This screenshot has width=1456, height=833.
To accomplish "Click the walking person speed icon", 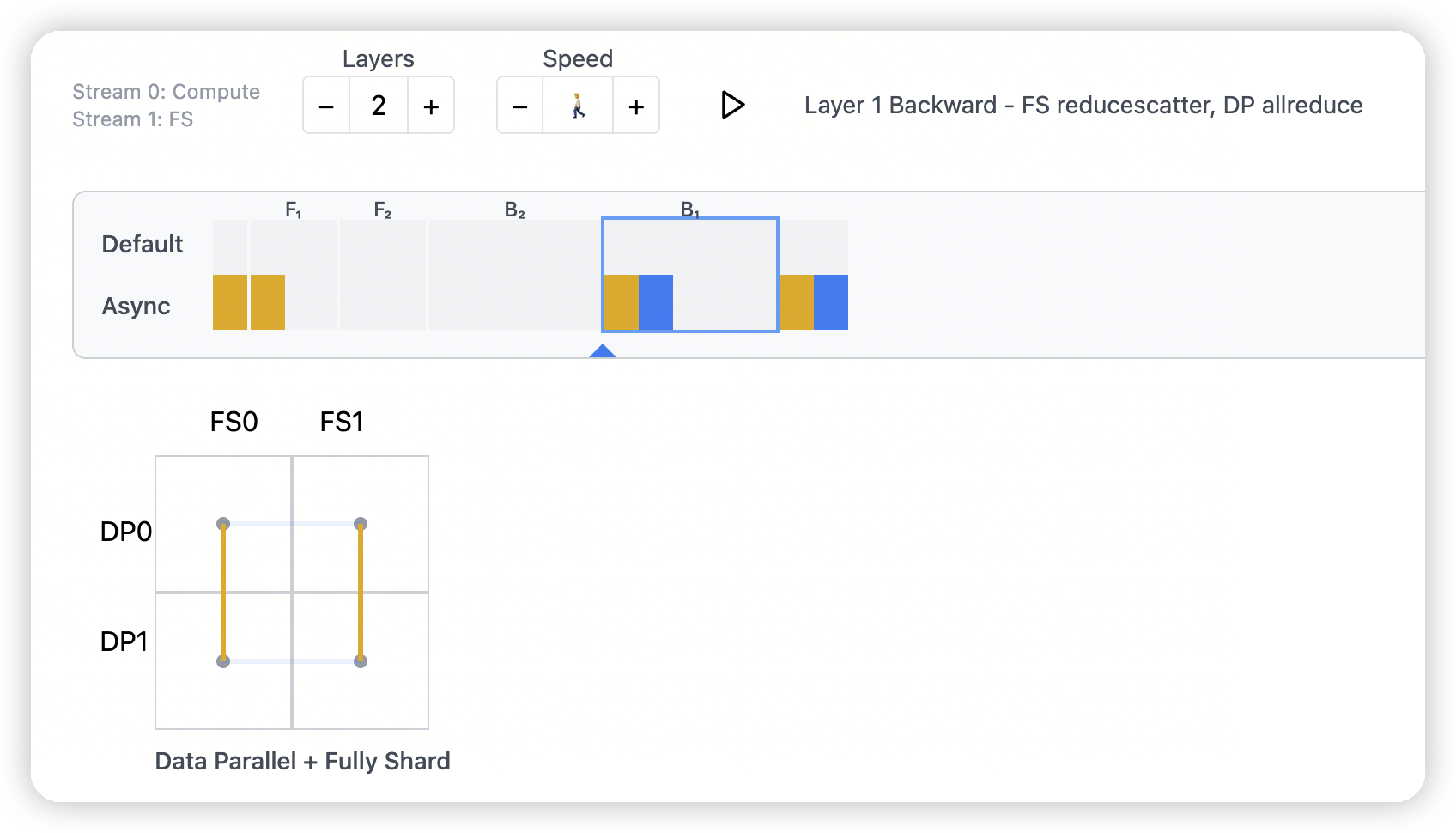I will click(578, 106).
